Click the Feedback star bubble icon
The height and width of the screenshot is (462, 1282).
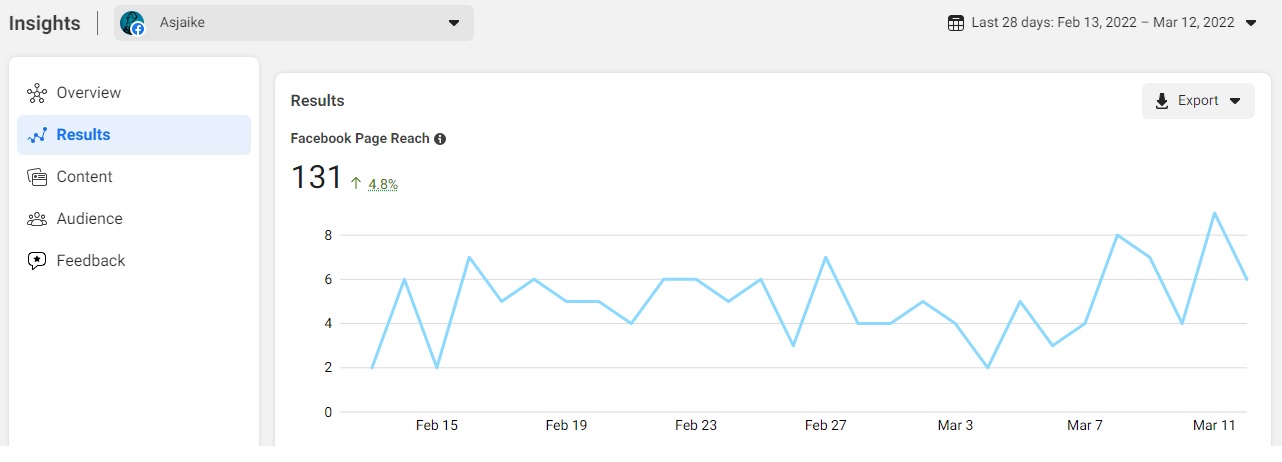tap(37, 261)
